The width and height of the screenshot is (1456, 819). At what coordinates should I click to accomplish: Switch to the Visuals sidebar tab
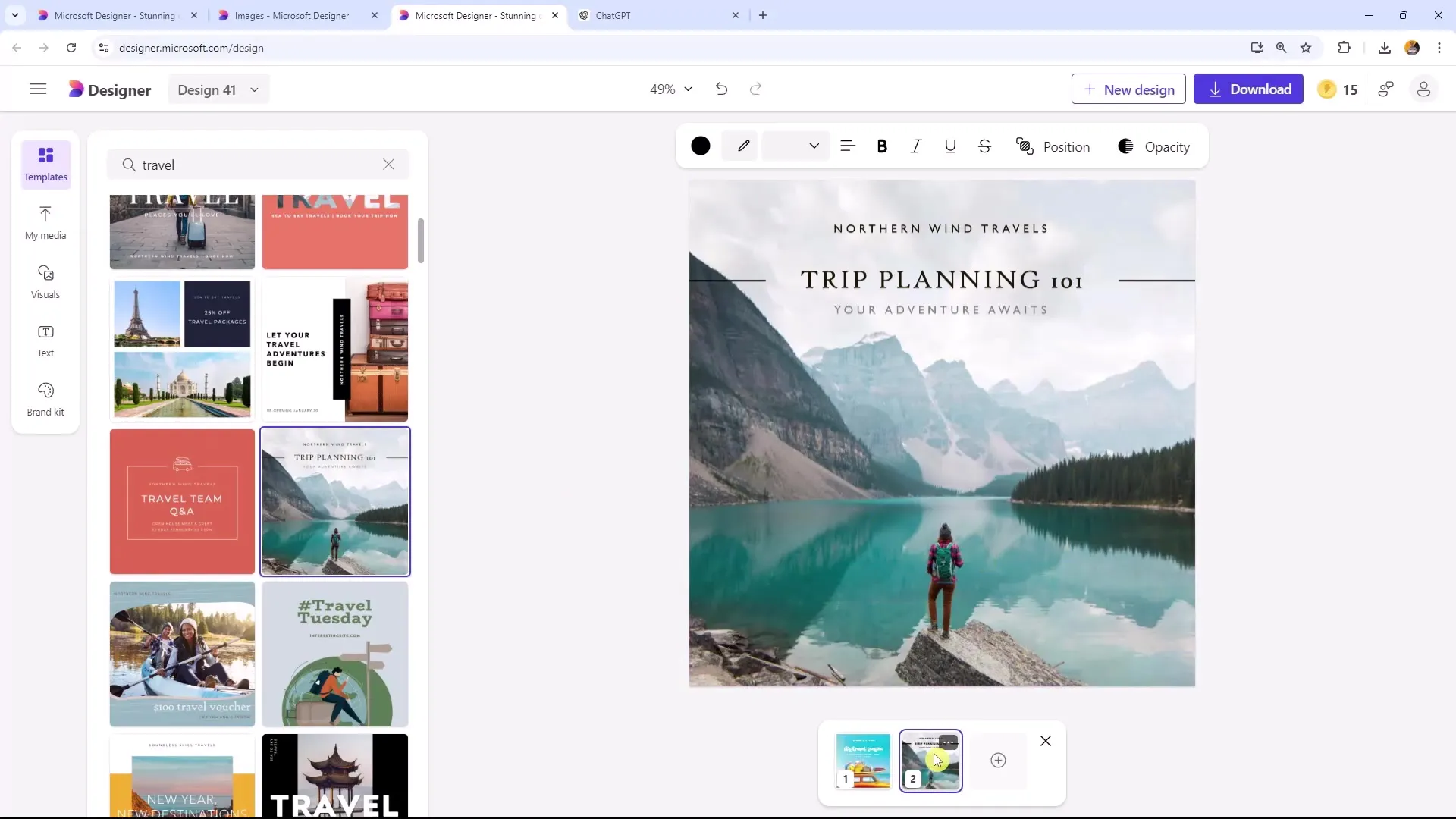pos(45,282)
